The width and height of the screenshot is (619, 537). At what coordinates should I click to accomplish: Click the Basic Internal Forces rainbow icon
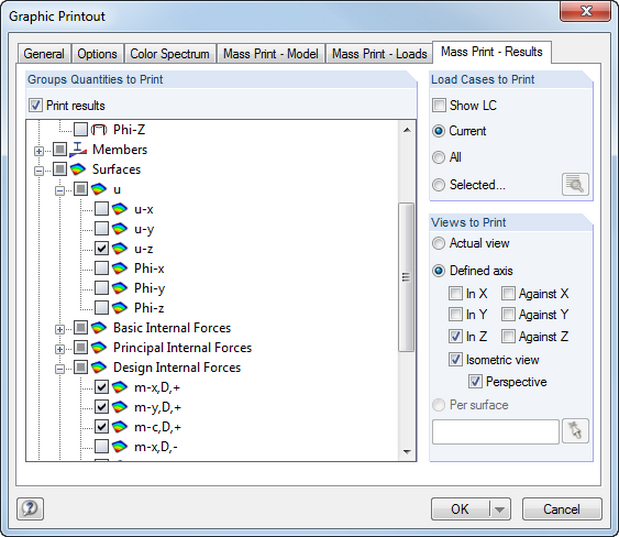(x=99, y=328)
